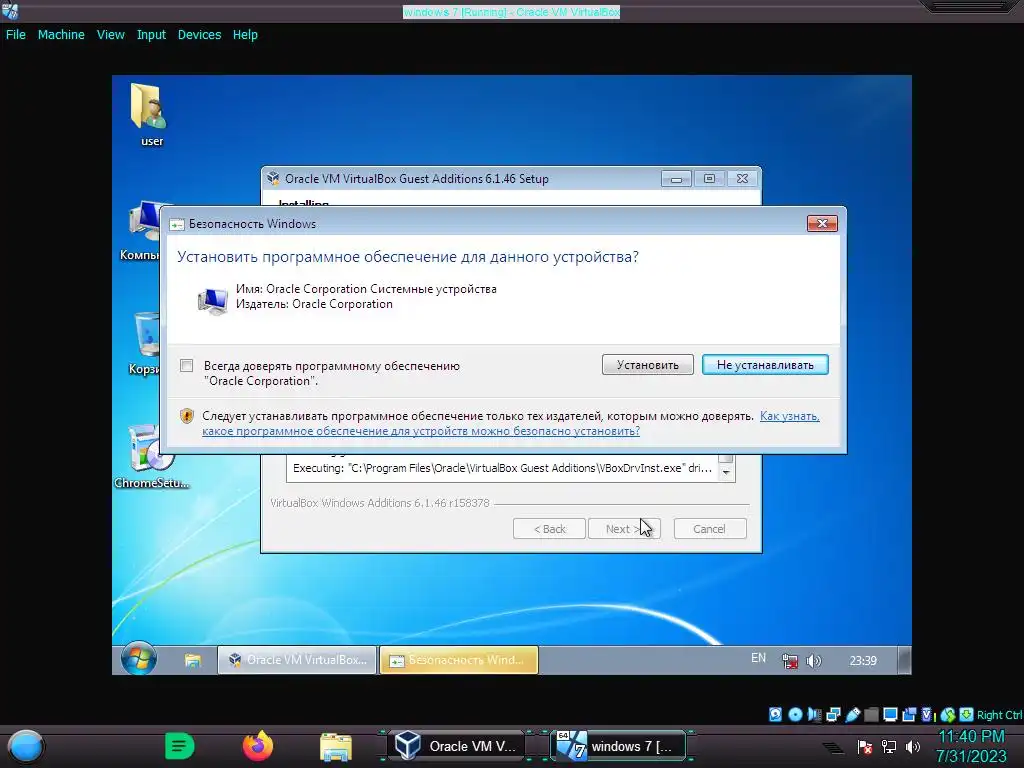Open the Windows 7 guest Start orb

pyautogui.click(x=138, y=659)
